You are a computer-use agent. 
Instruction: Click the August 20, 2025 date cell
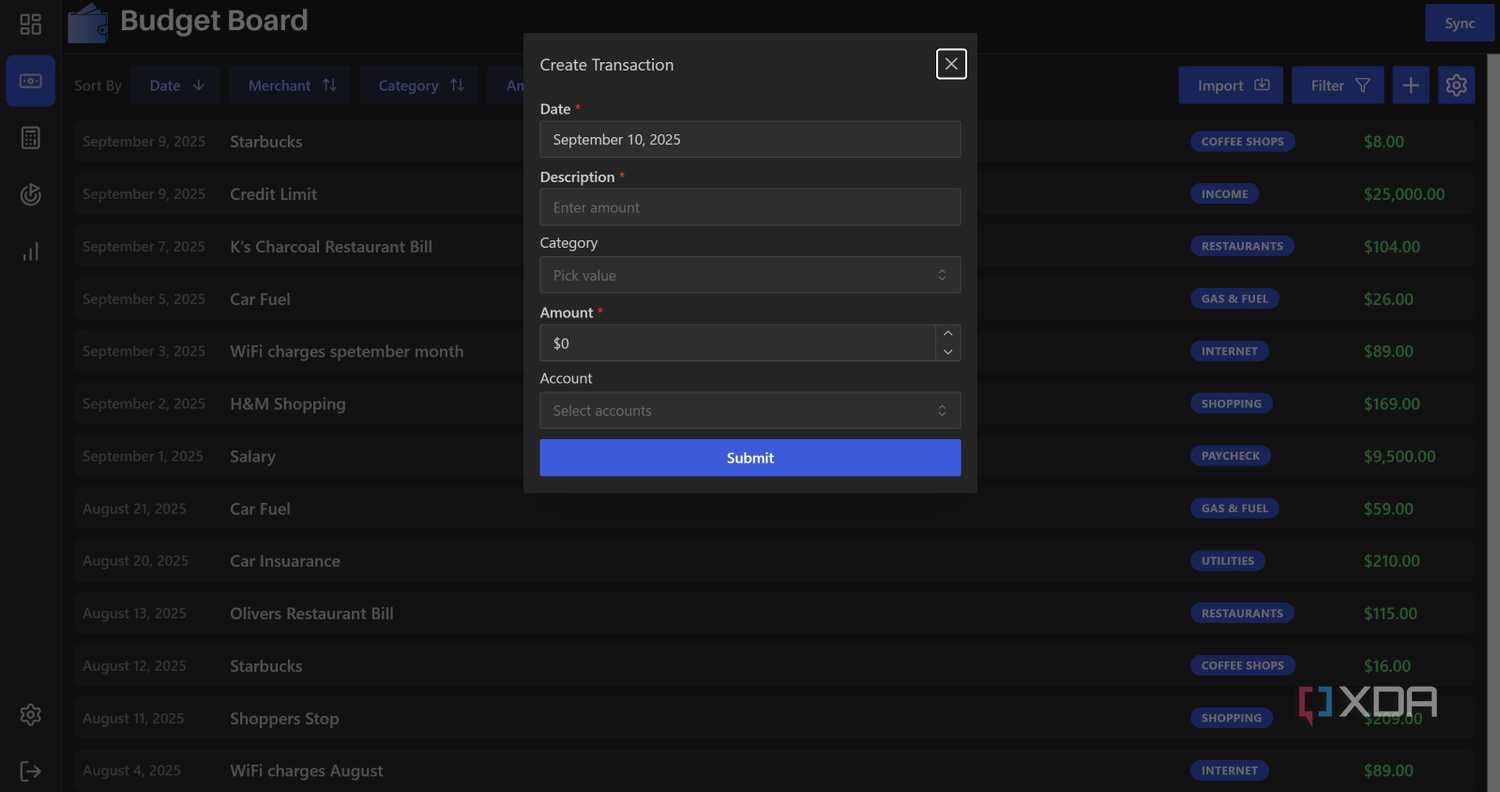tap(135, 561)
